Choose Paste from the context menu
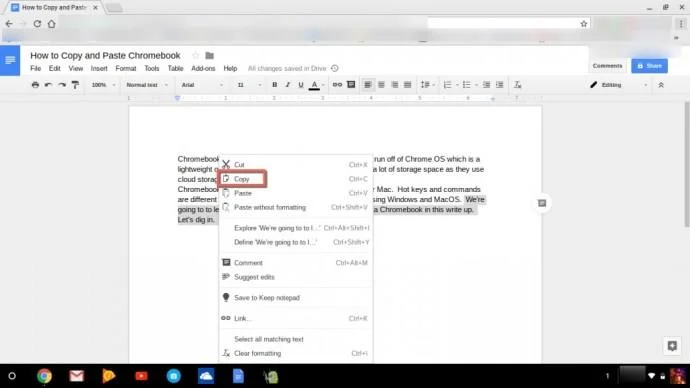This screenshot has width=690, height=388. (x=295, y=193)
